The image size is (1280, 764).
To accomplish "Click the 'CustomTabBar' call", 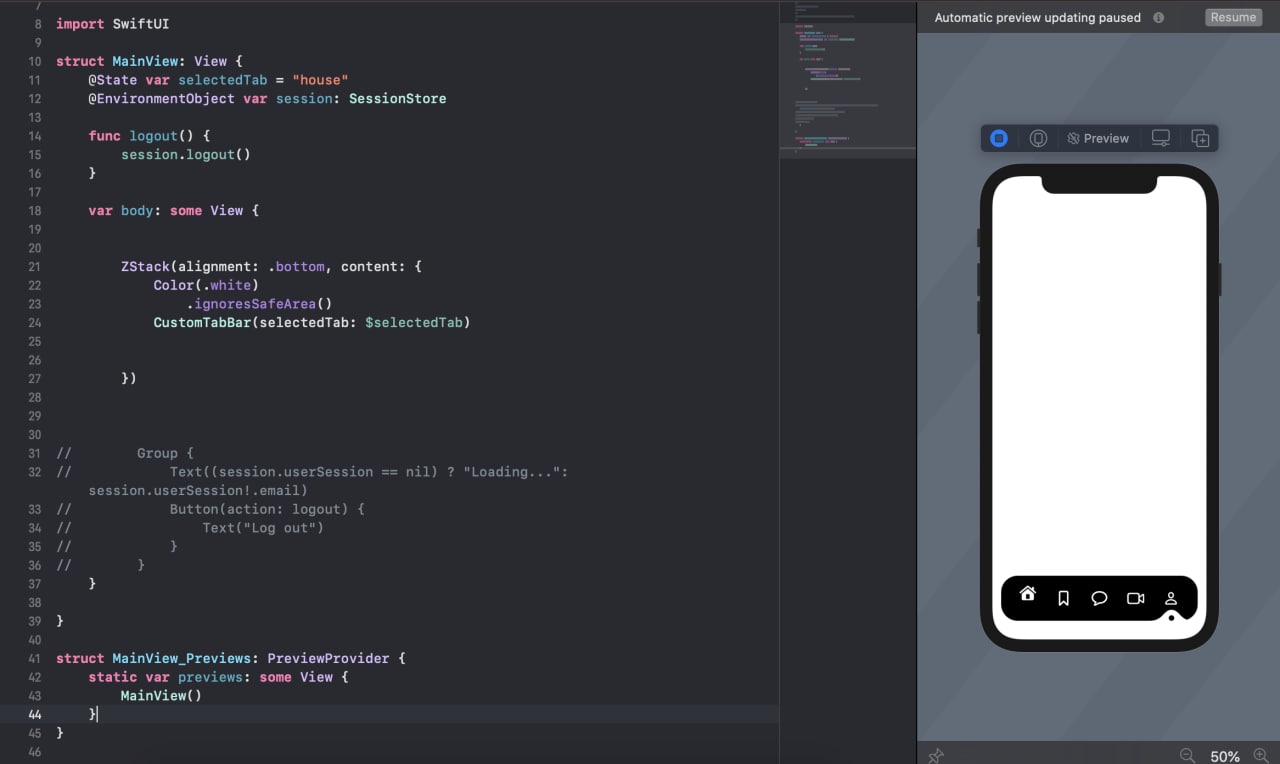I will [x=202, y=323].
